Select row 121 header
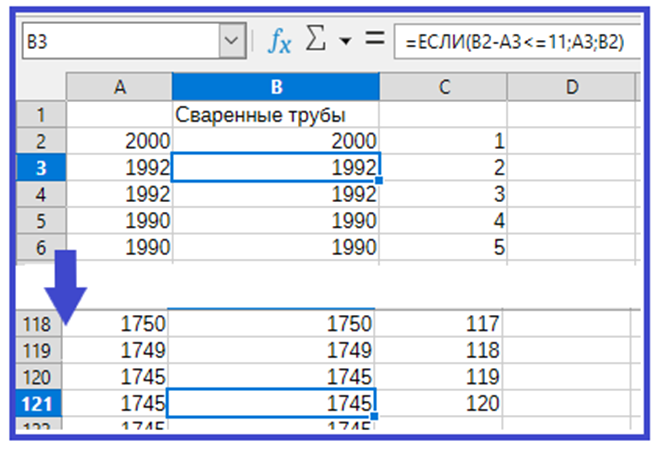Image resolution: width=661 pixels, height=453 pixels. click(40, 404)
